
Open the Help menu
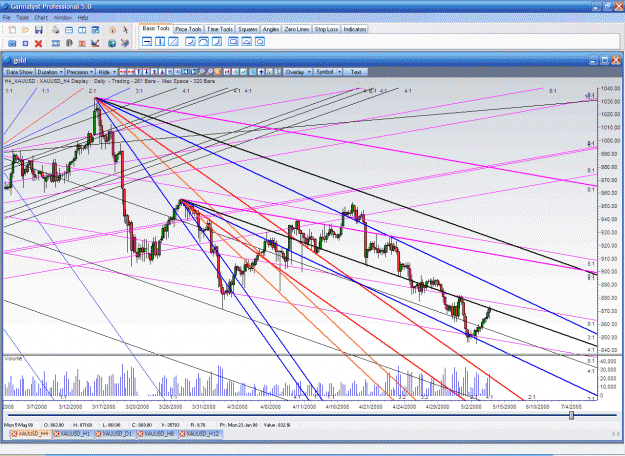(x=83, y=18)
